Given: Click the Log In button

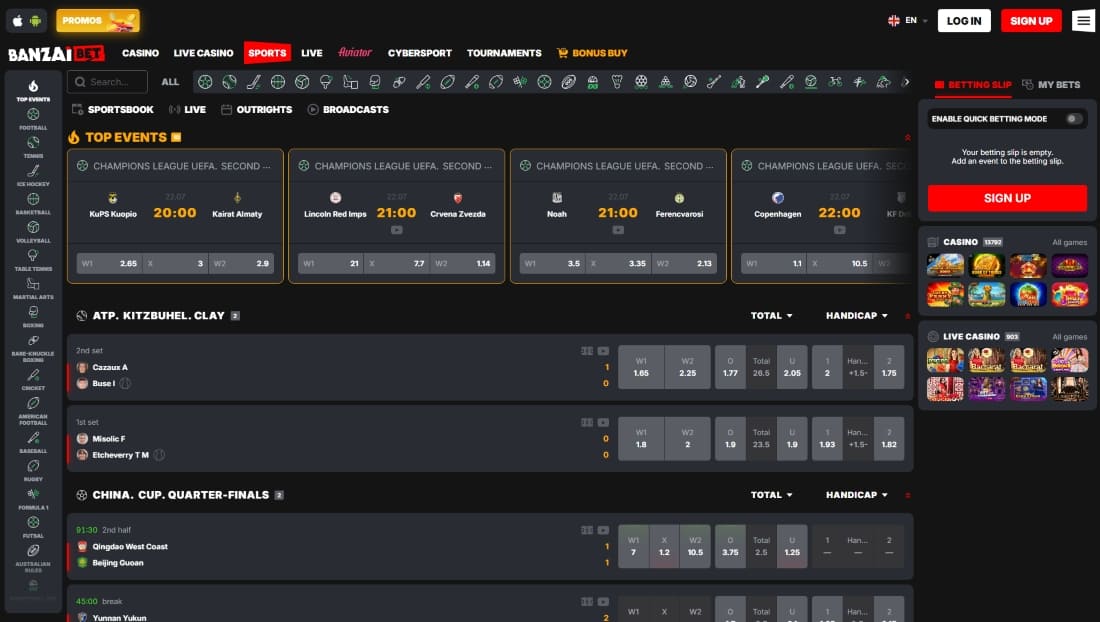Looking at the screenshot, I should click(964, 20).
